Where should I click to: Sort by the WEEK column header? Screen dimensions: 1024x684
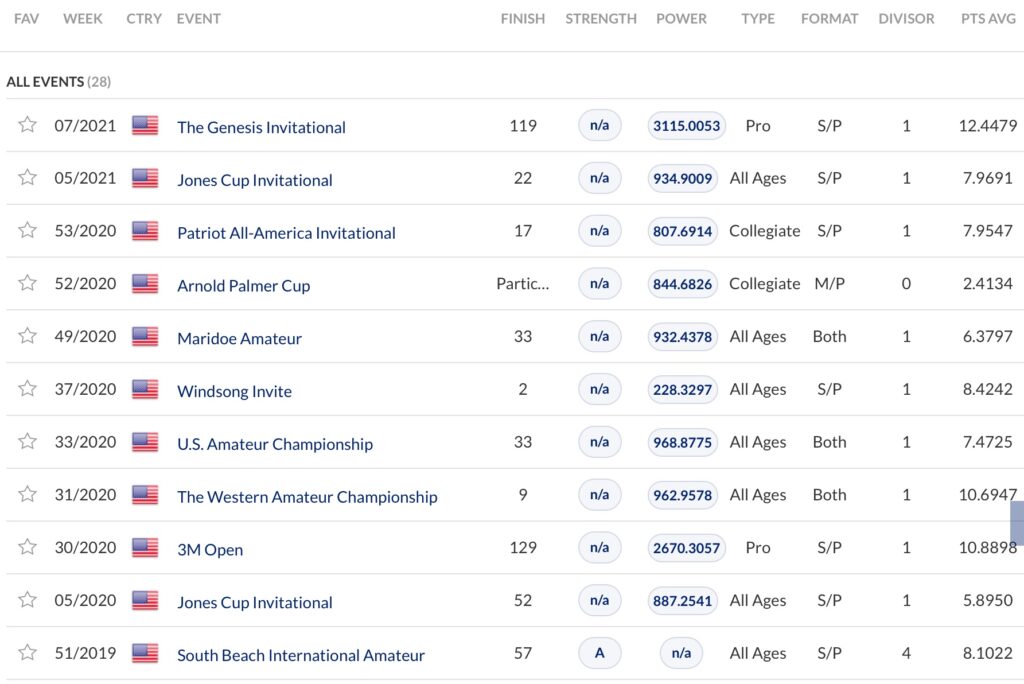[x=84, y=19]
